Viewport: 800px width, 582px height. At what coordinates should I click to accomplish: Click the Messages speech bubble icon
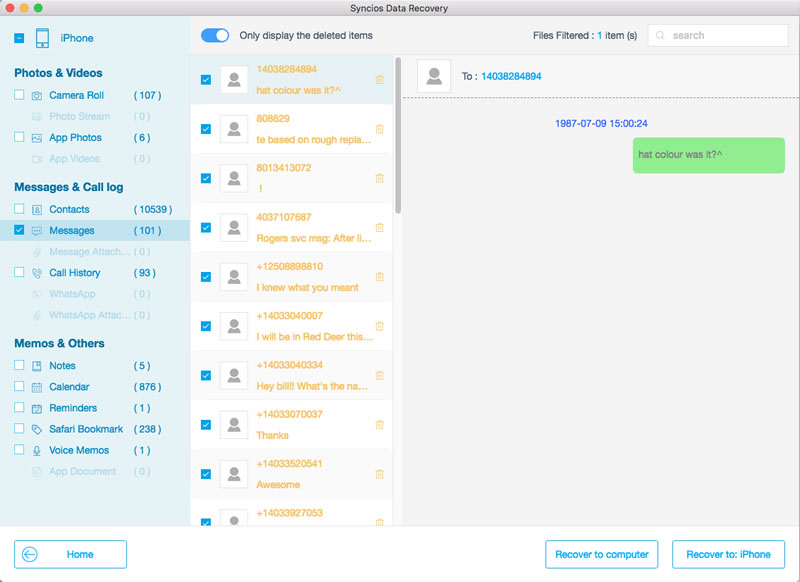pos(37,231)
